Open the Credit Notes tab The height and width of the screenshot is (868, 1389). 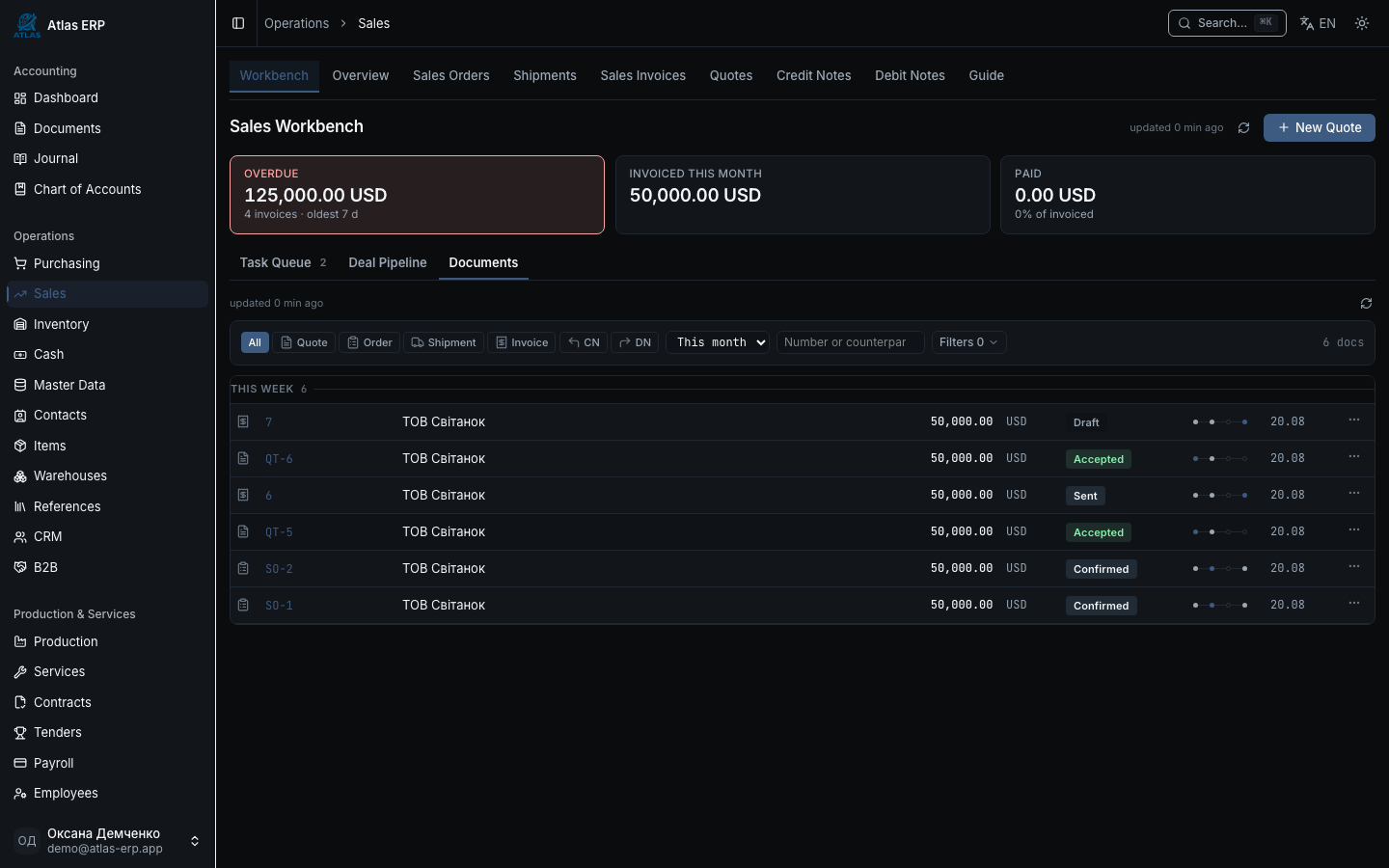(814, 75)
